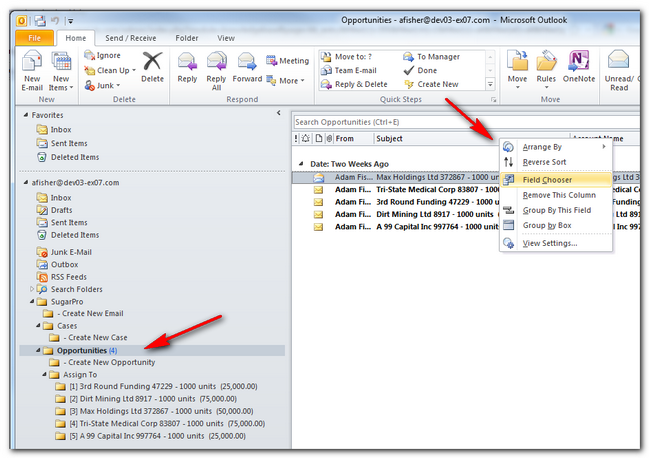Select the Done quick step
Image resolution: width=649 pixels, height=458 pixels.
click(420, 70)
